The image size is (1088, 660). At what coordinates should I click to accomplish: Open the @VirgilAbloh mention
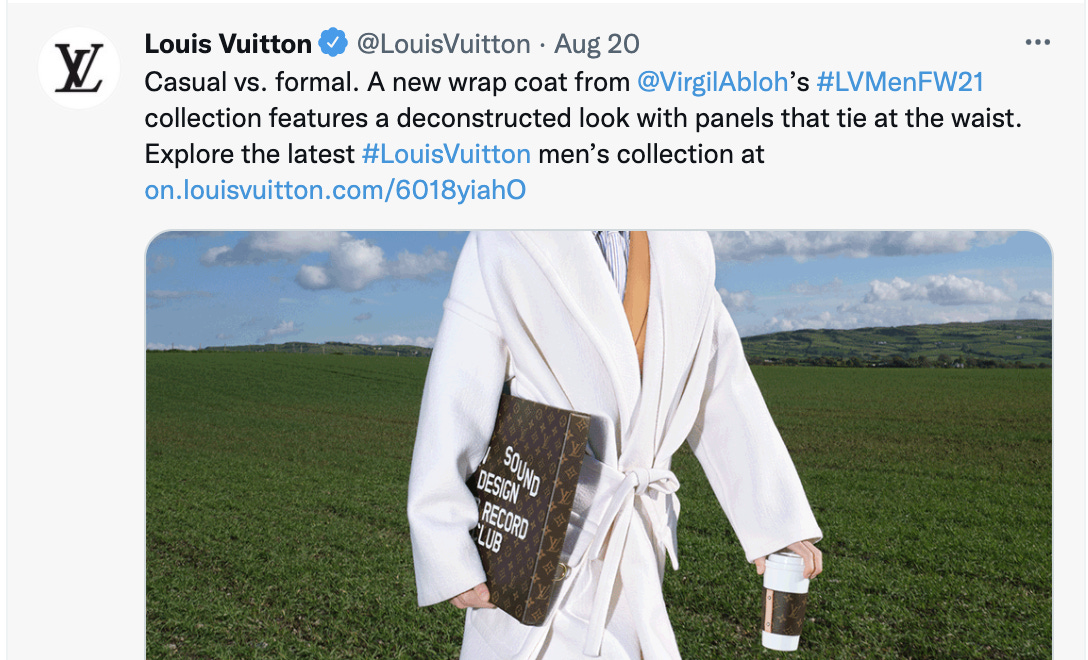click(x=712, y=82)
